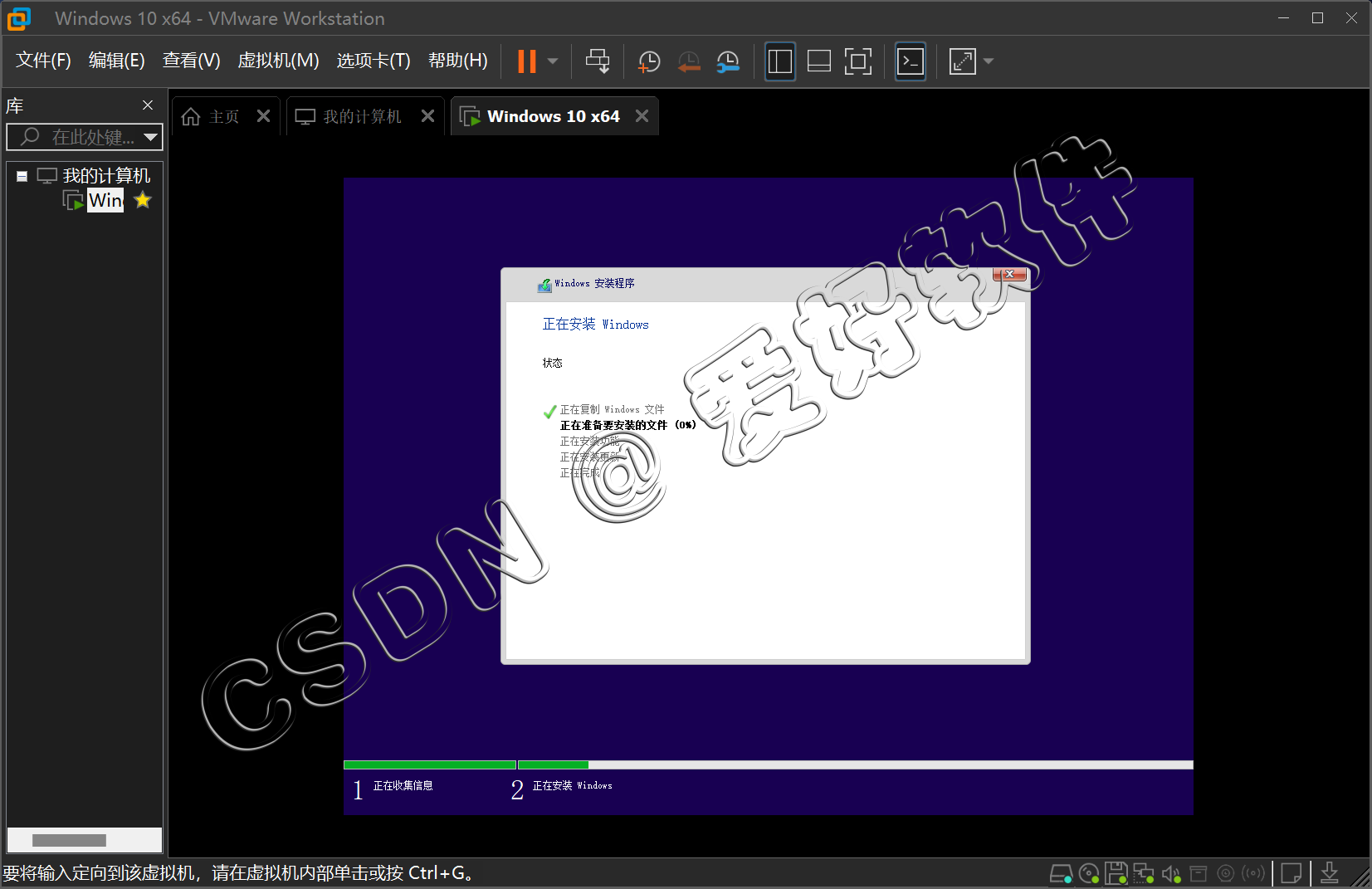Pause the virtual machine with the suspend button
The width and height of the screenshot is (1372, 889).
(x=527, y=61)
